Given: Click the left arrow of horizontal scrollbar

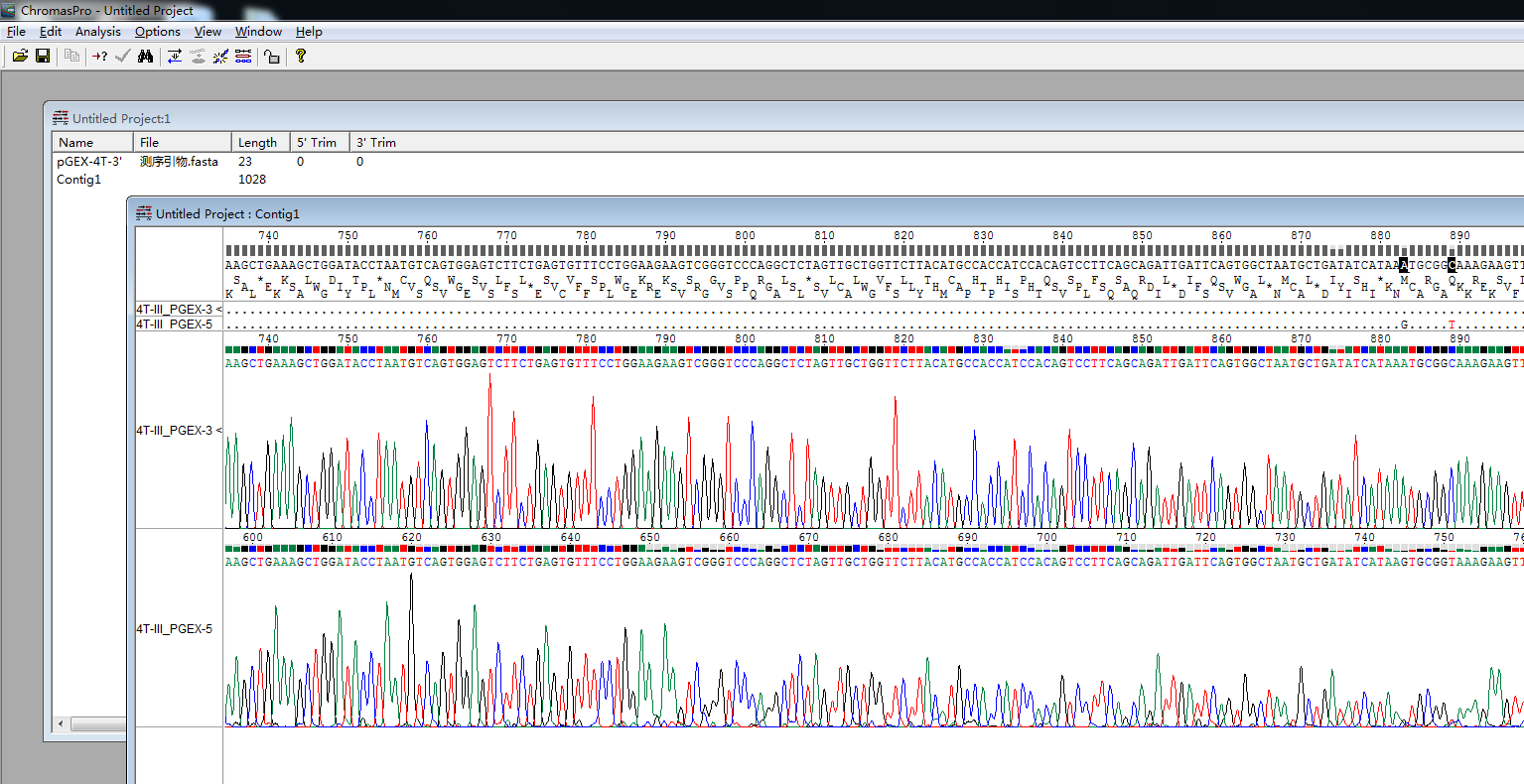Looking at the screenshot, I should pos(62,724).
